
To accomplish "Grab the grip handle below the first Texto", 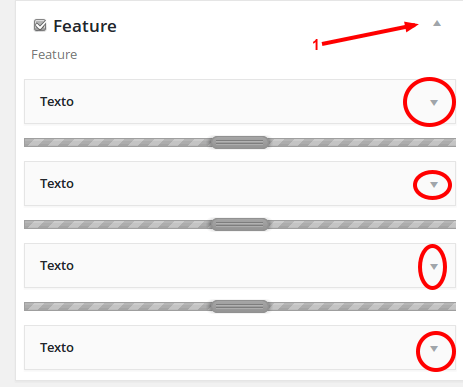I will point(240,142).
